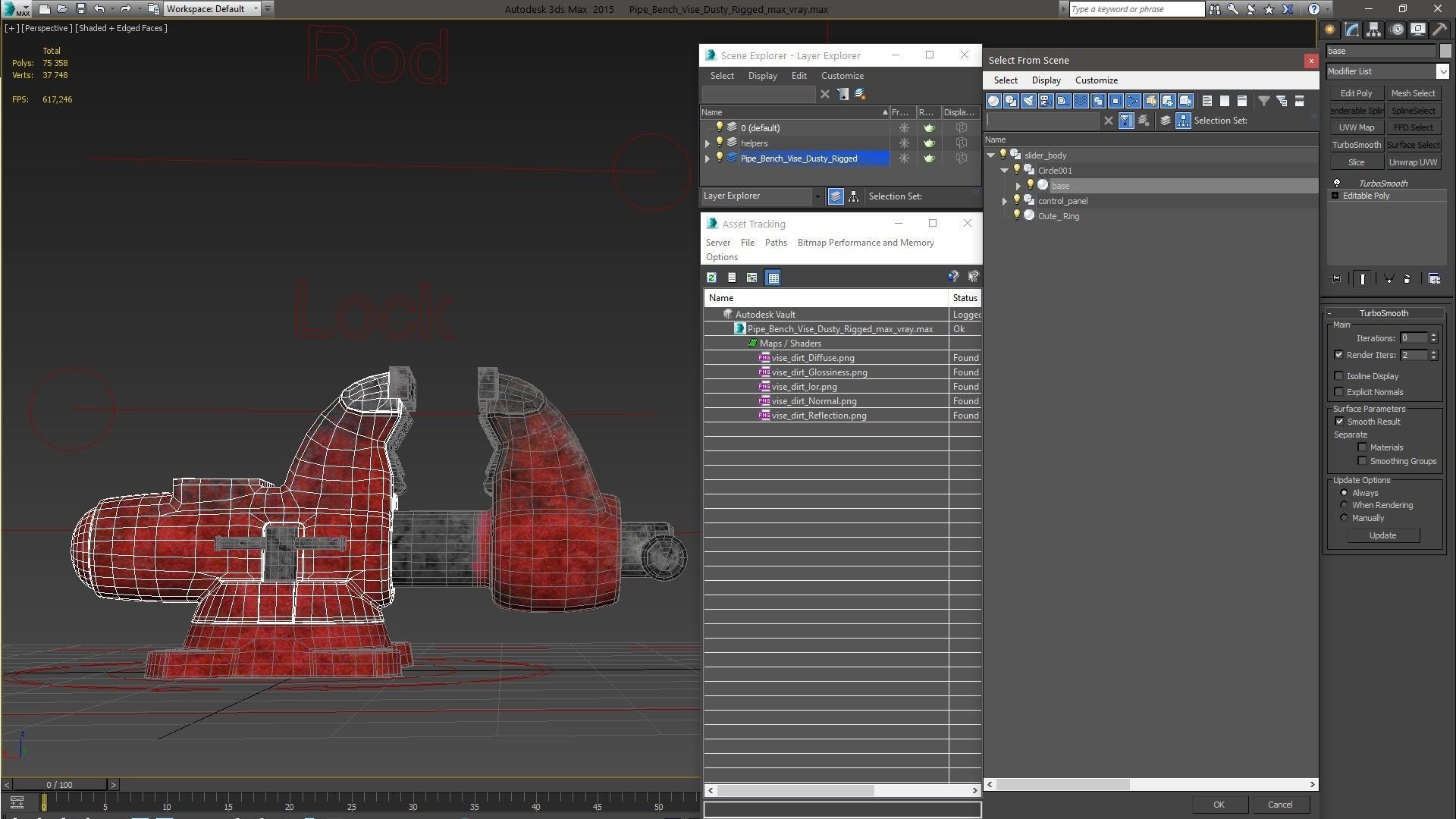The image size is (1456, 819).
Task: Click Sort by Hierarchy icon near Selection Set
Action: 1183,121
